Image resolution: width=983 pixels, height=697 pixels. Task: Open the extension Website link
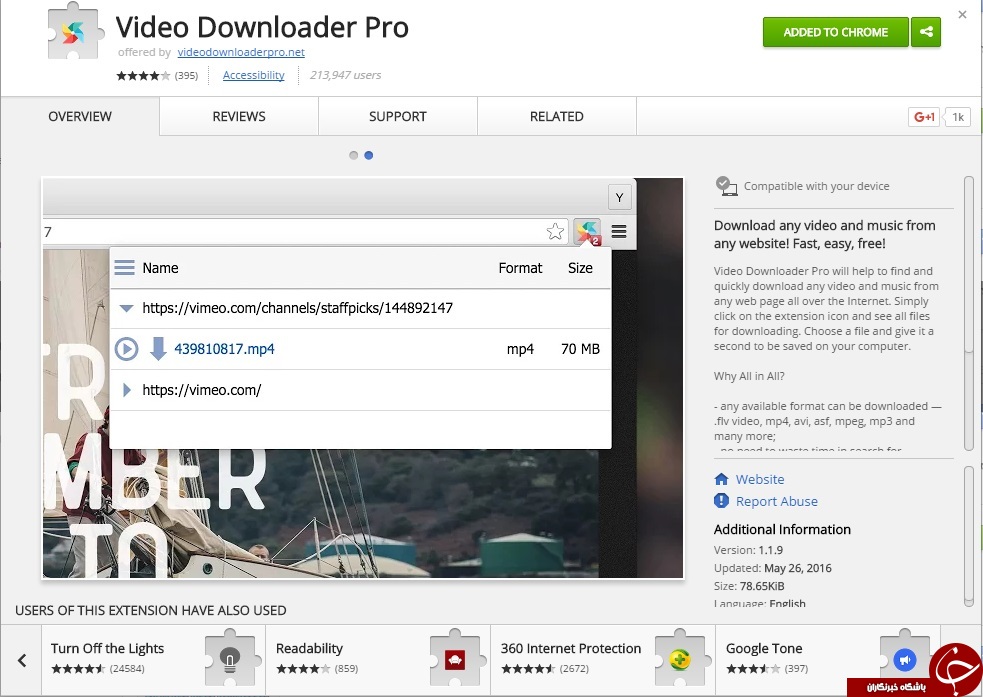(760, 480)
